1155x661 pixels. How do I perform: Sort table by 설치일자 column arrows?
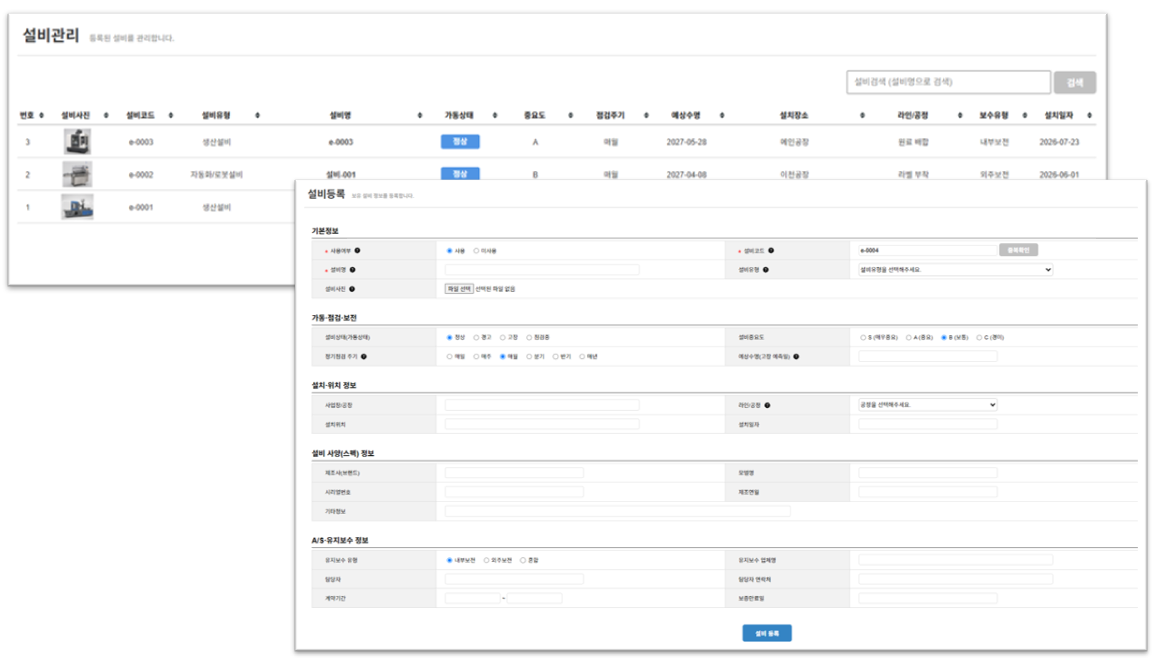(x=1089, y=115)
